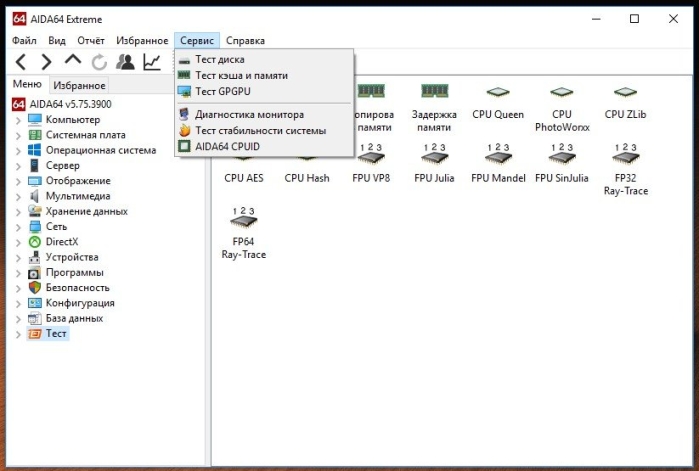This screenshot has width=699, height=471.
Task: Select Конфигурация in the tree
Action: pyautogui.click(x=71, y=303)
